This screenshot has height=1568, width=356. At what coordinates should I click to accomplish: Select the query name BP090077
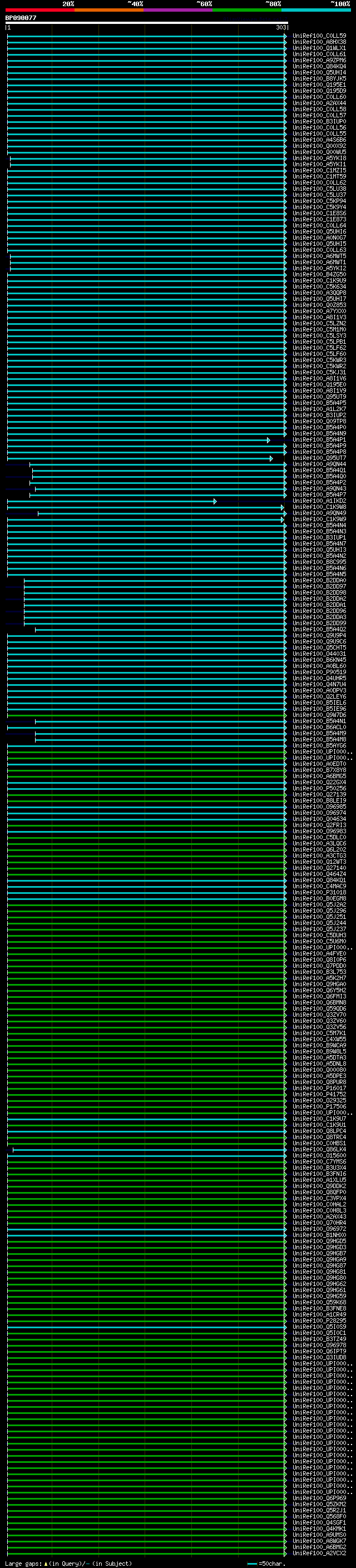(21, 18)
